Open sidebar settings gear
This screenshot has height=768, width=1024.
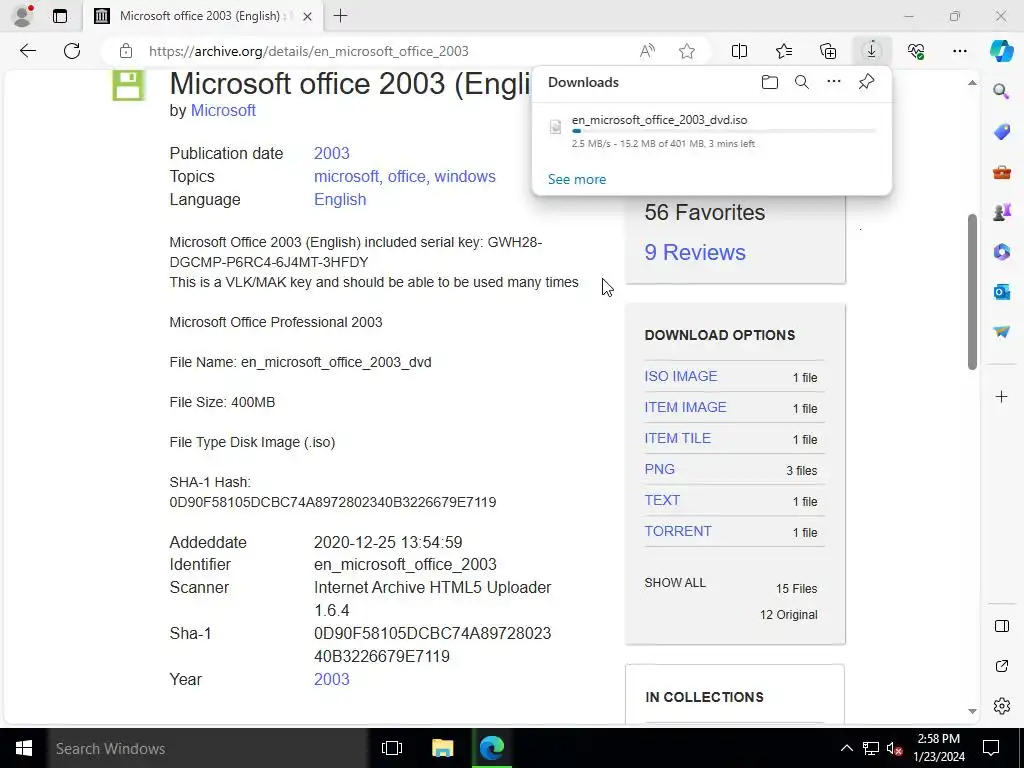pyautogui.click(x=1001, y=706)
